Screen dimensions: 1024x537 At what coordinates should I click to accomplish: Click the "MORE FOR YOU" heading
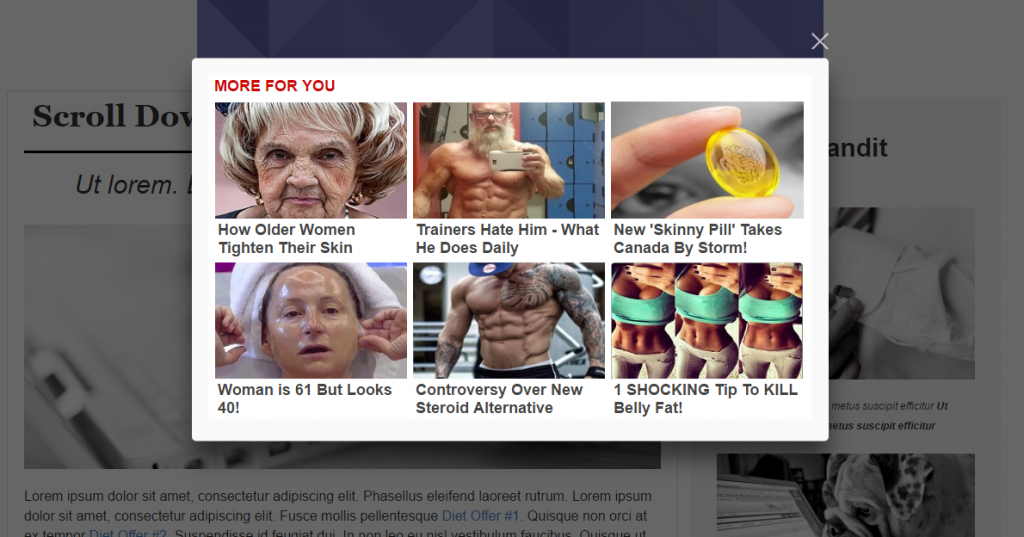click(274, 86)
